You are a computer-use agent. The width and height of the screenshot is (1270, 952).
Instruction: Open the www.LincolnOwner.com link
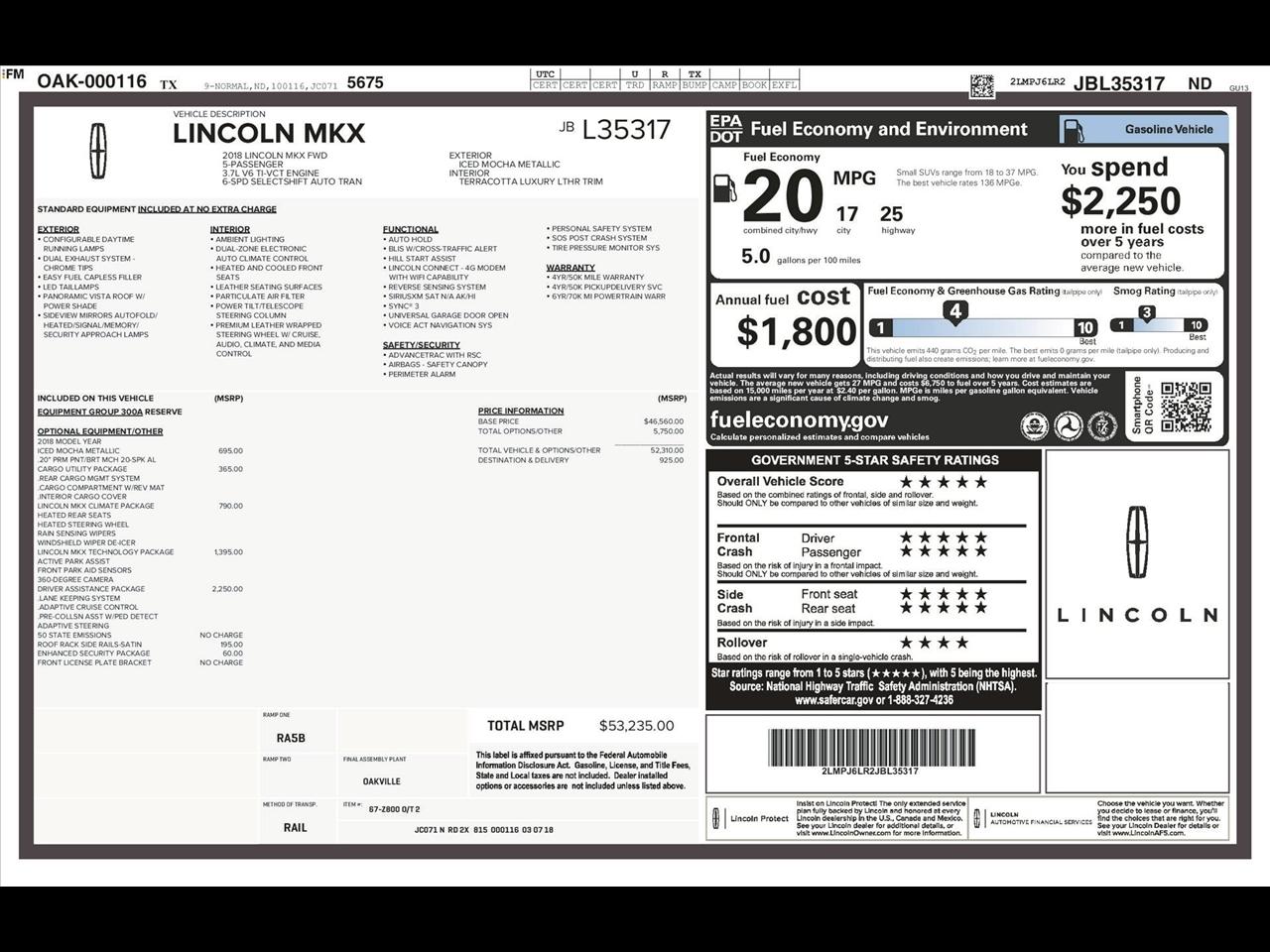point(850,833)
